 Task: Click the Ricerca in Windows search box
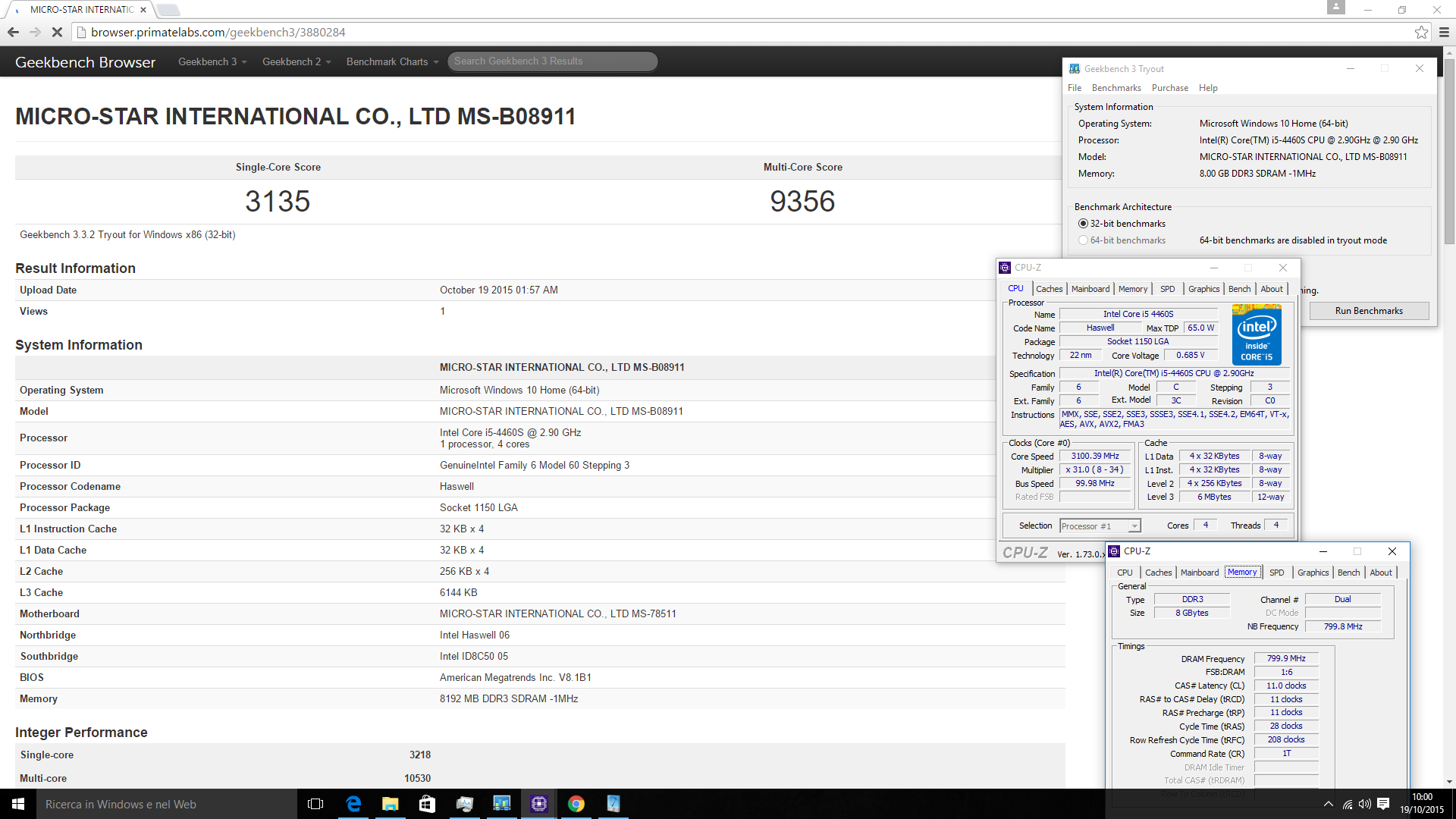point(166,805)
